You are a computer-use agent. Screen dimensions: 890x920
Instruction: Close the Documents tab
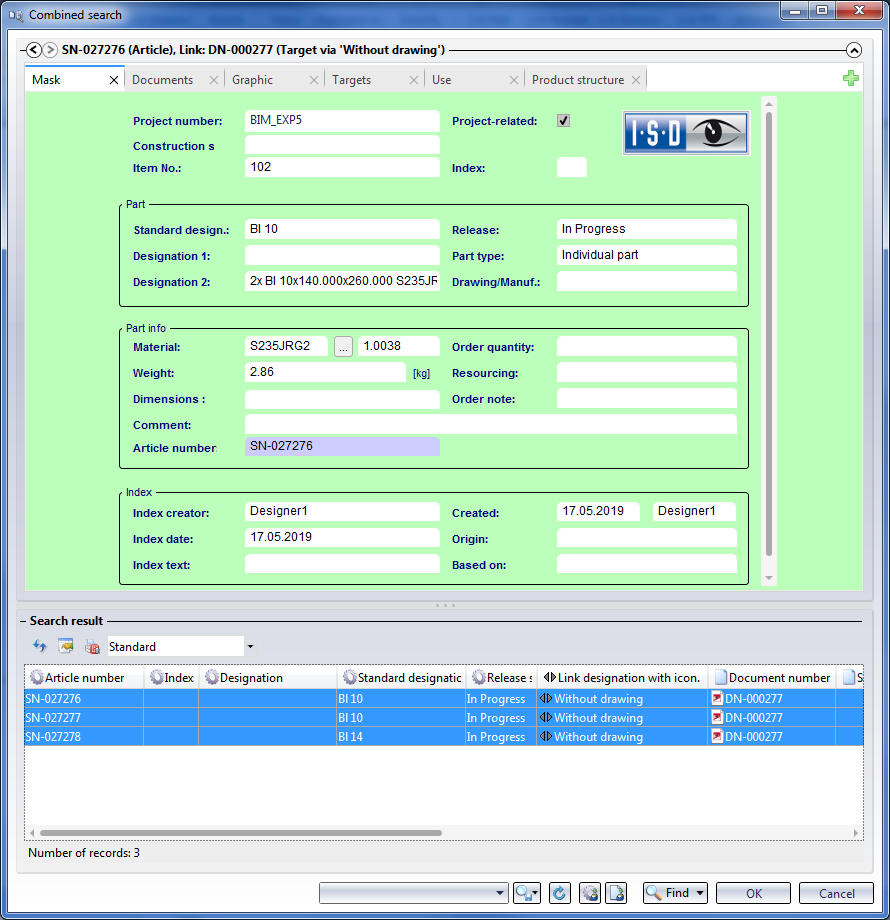coord(213,80)
